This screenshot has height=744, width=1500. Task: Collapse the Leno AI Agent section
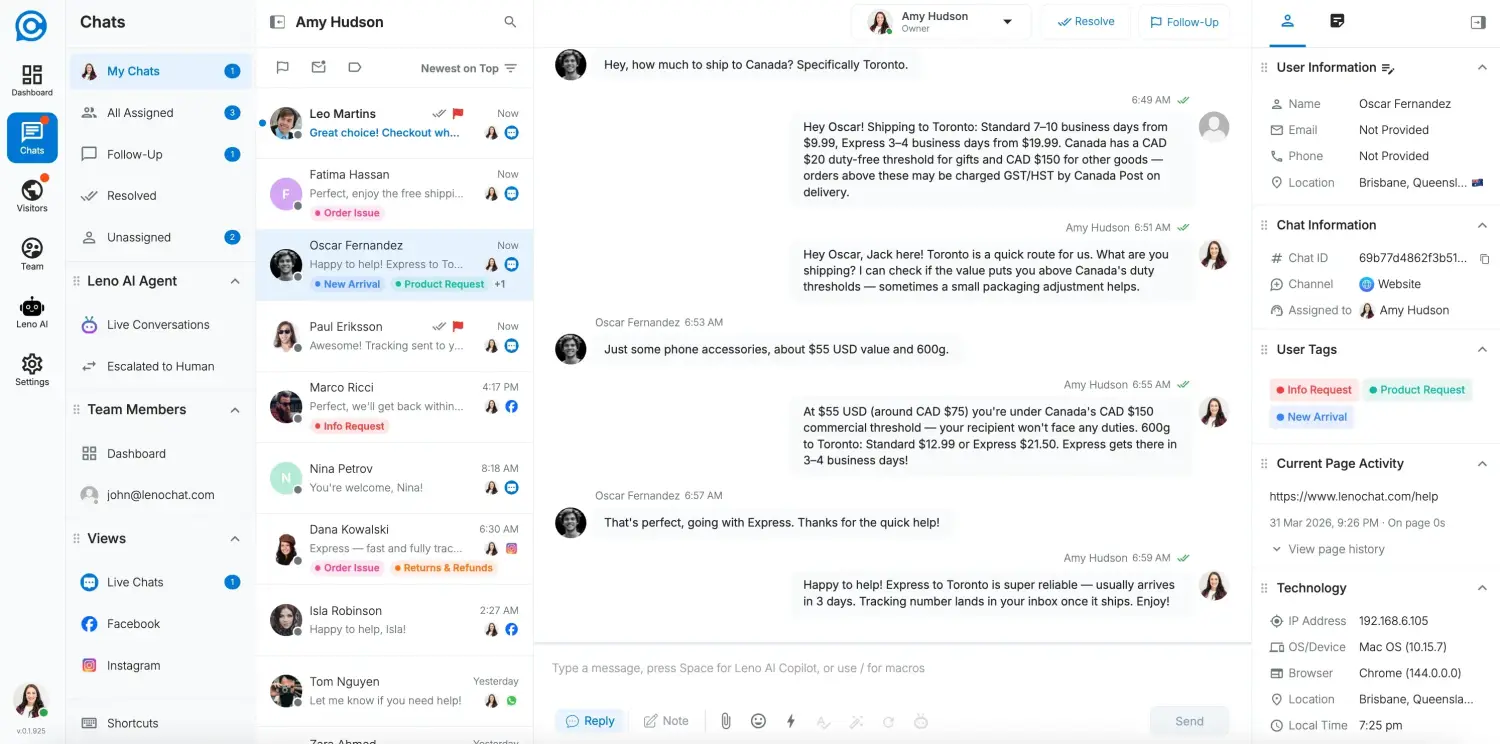click(234, 281)
